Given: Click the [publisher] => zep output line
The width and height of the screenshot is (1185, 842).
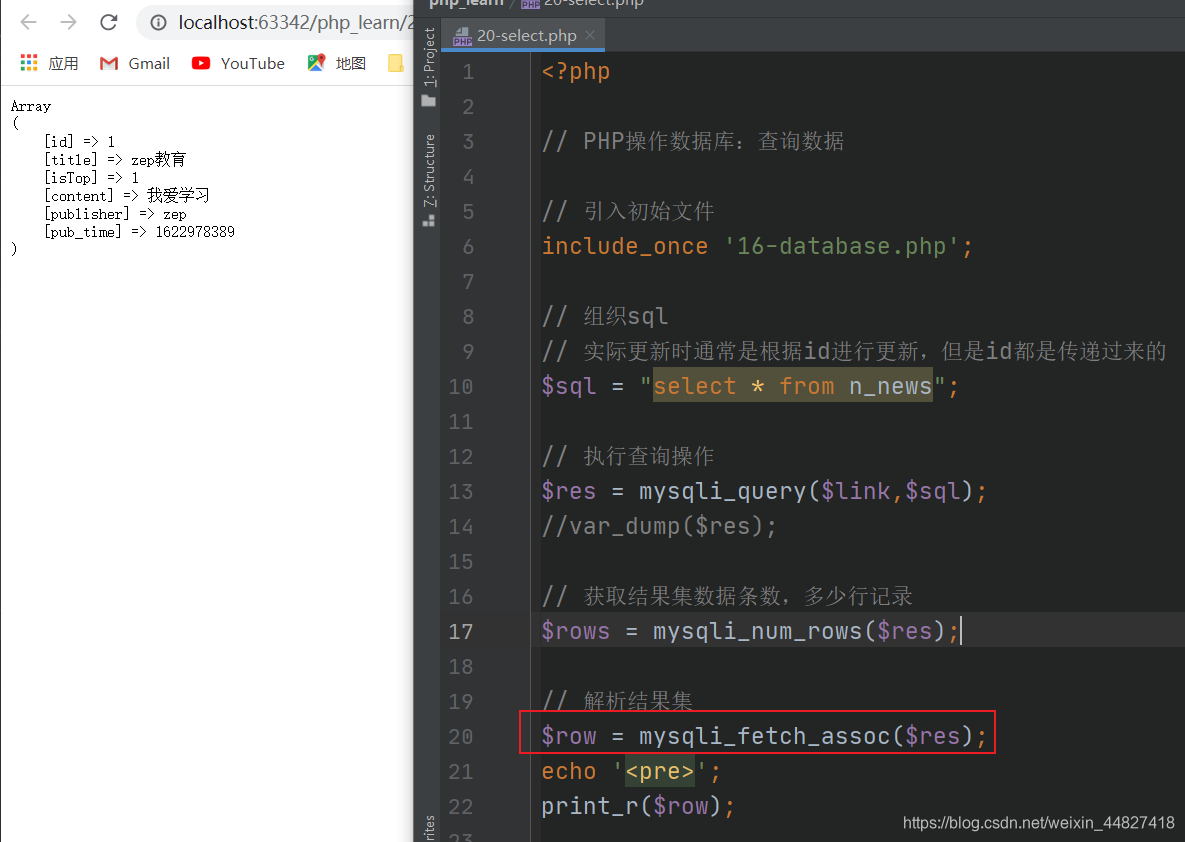Looking at the screenshot, I should [x=116, y=214].
